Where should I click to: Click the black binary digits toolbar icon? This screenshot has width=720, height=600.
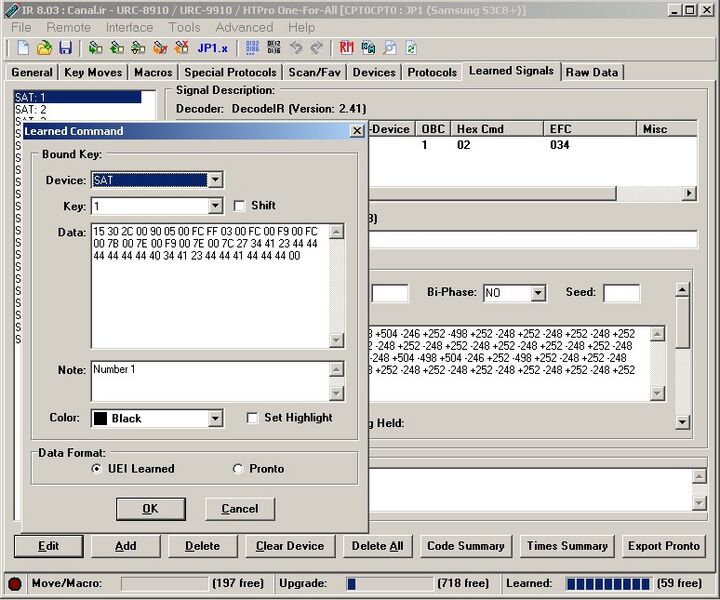pos(274,48)
